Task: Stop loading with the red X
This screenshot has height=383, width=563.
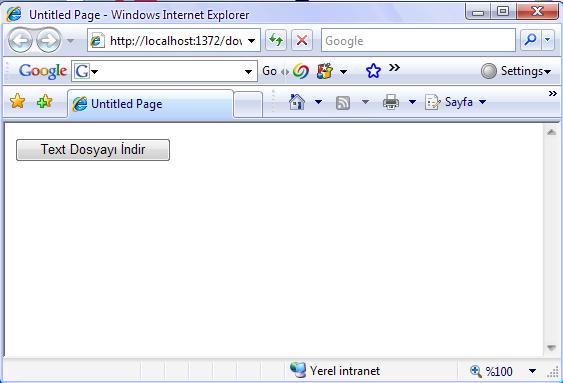Action: [302, 40]
